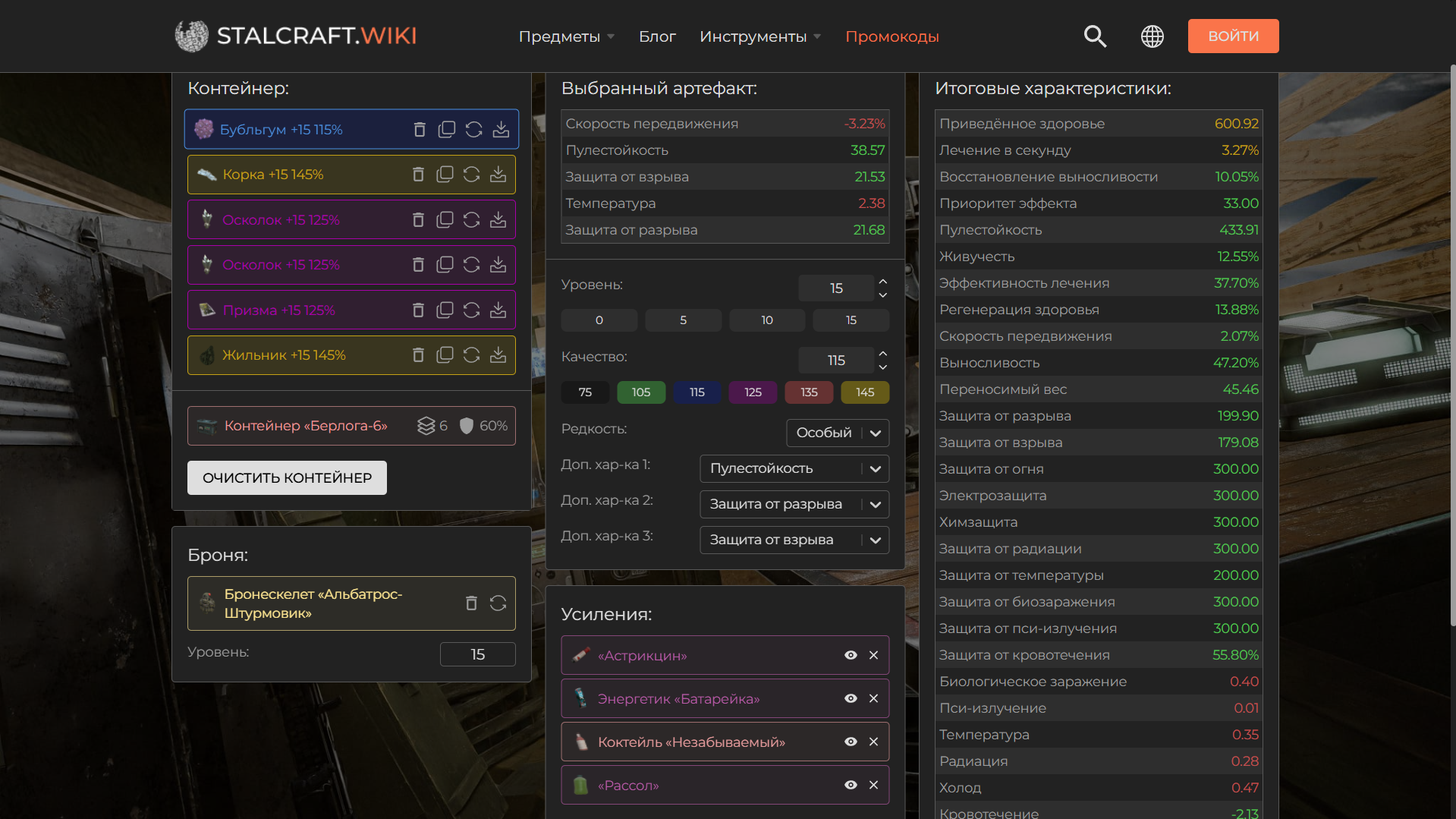This screenshot has height=819, width=1456.
Task: Click the armor Уровень input field
Action: (477, 654)
